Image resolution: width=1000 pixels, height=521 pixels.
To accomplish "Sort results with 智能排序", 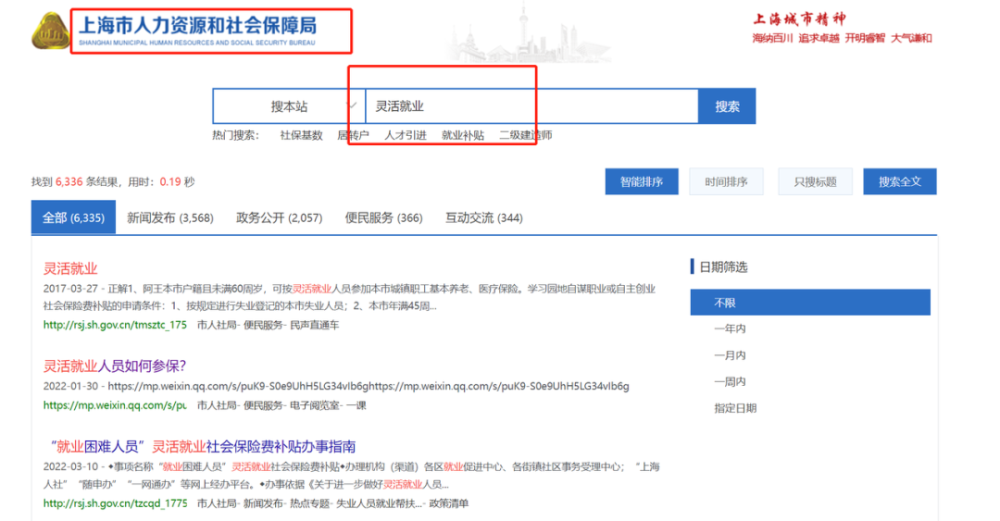I will 642,182.
